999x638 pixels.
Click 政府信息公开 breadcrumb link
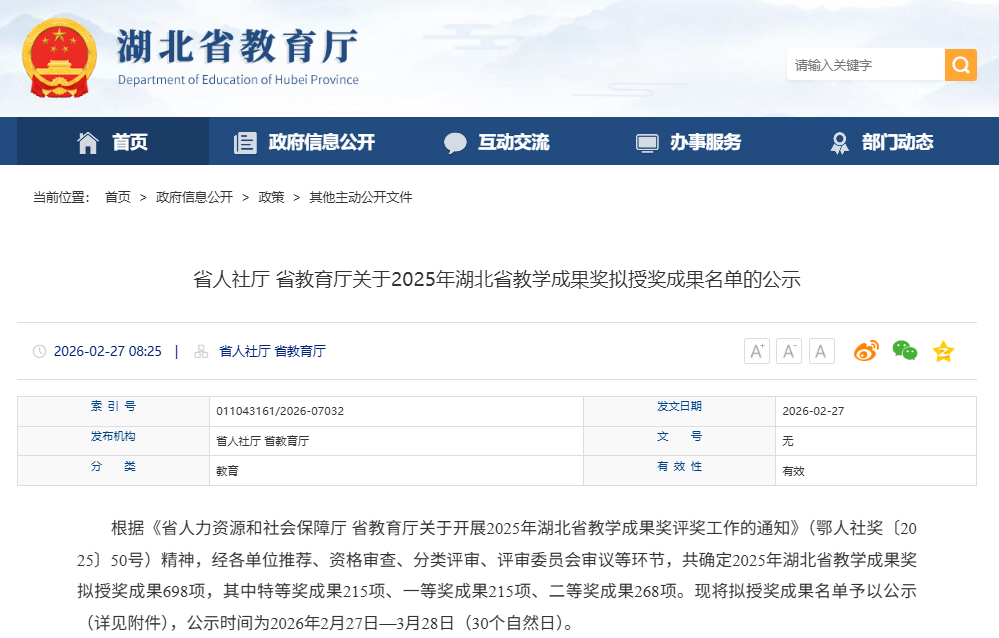click(194, 197)
